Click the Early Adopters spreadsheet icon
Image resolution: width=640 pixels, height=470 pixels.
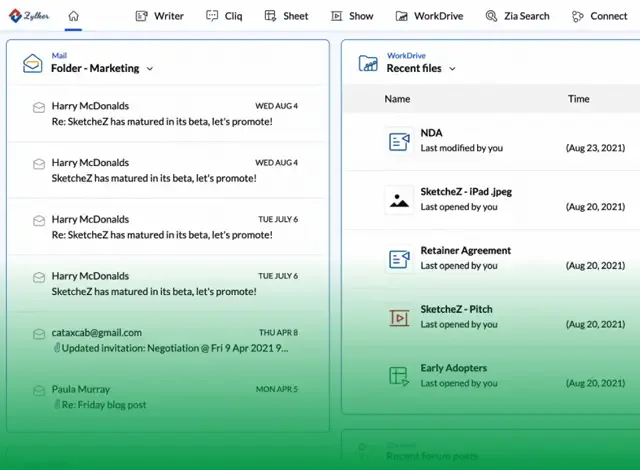coord(399,376)
